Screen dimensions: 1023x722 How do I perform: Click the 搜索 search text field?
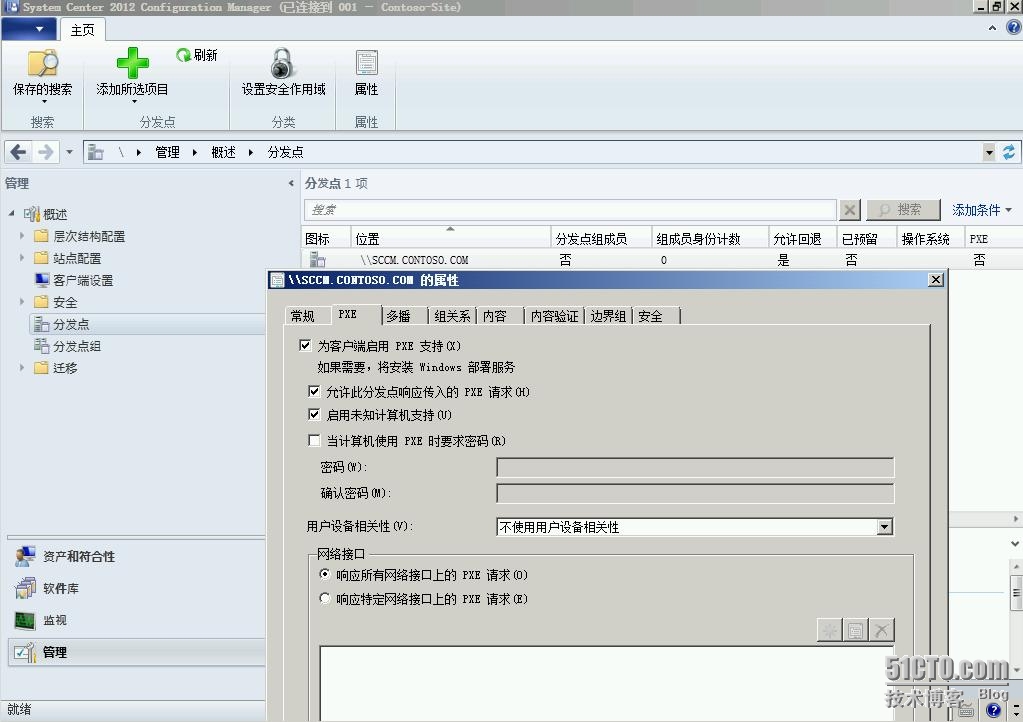(x=570, y=210)
